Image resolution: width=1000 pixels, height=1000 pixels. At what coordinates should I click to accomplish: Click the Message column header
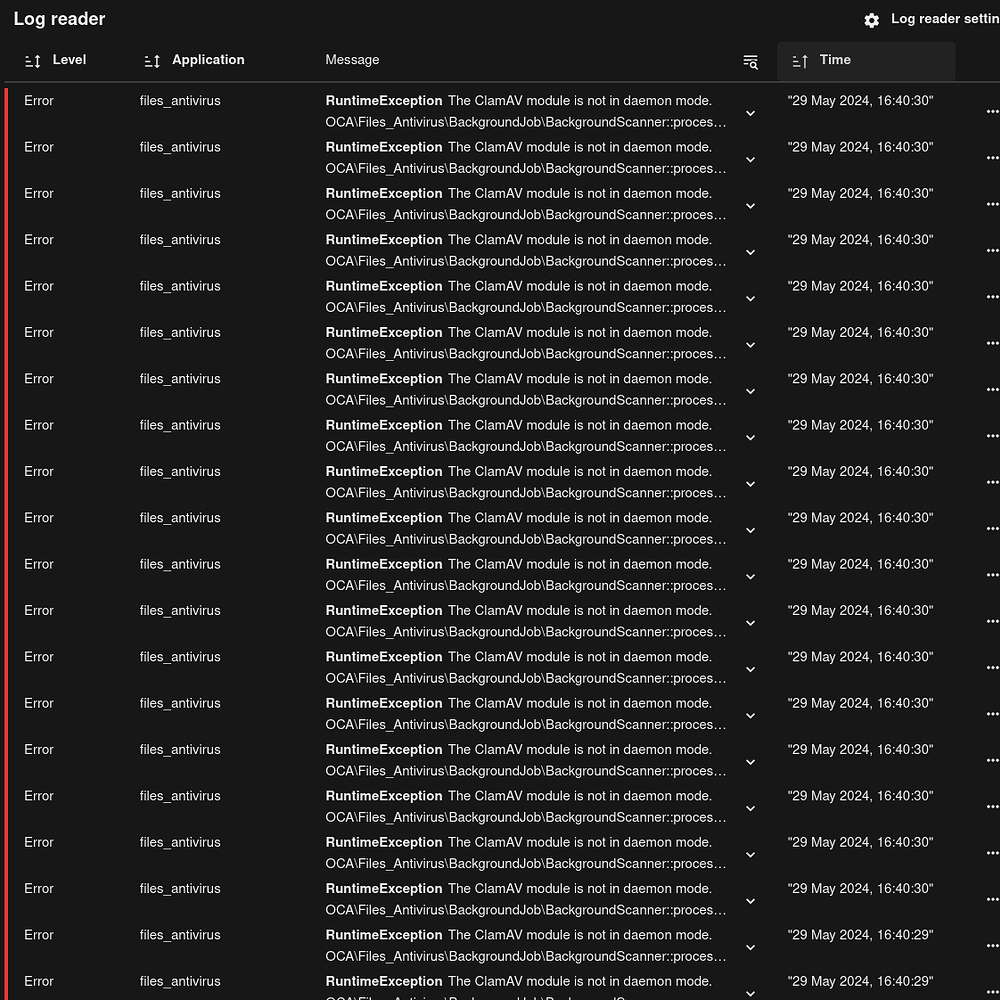pyautogui.click(x=352, y=60)
